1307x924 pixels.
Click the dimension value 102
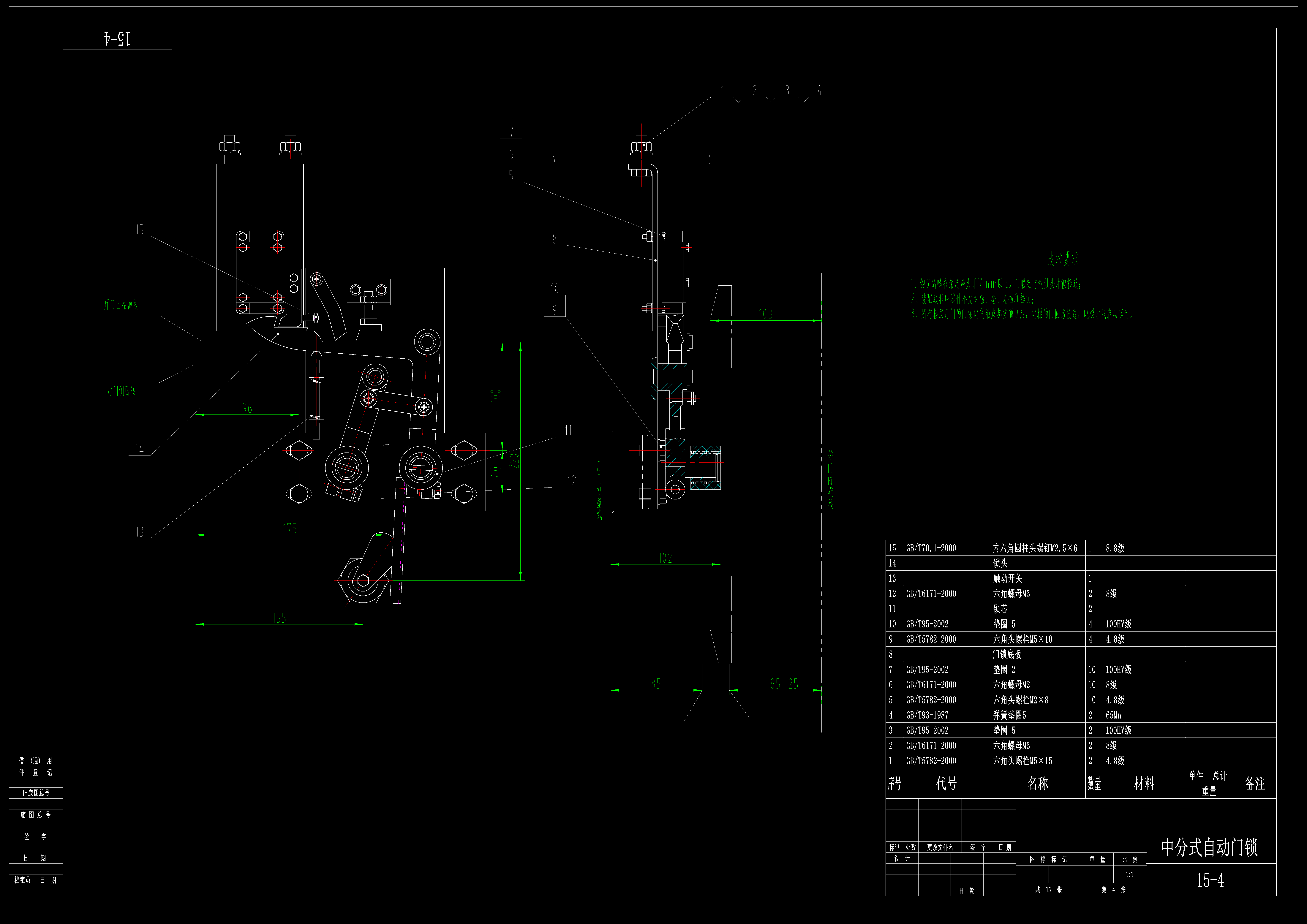[x=665, y=558]
